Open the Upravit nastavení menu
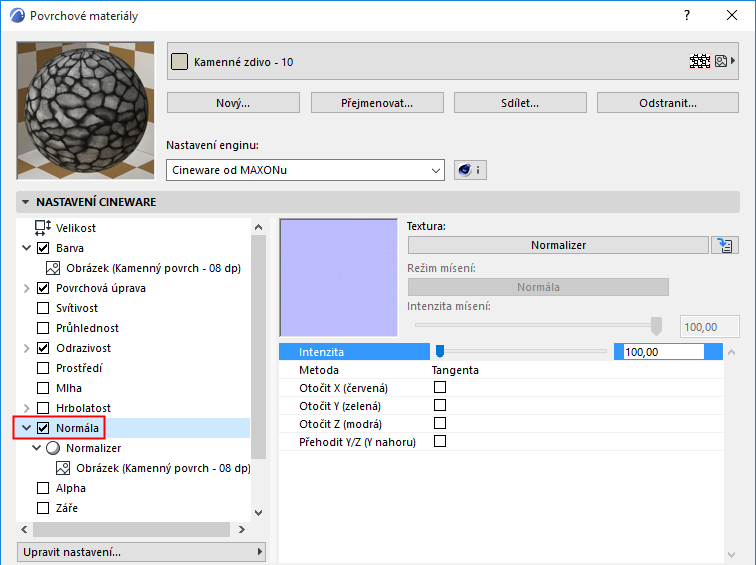 click(x=141, y=552)
